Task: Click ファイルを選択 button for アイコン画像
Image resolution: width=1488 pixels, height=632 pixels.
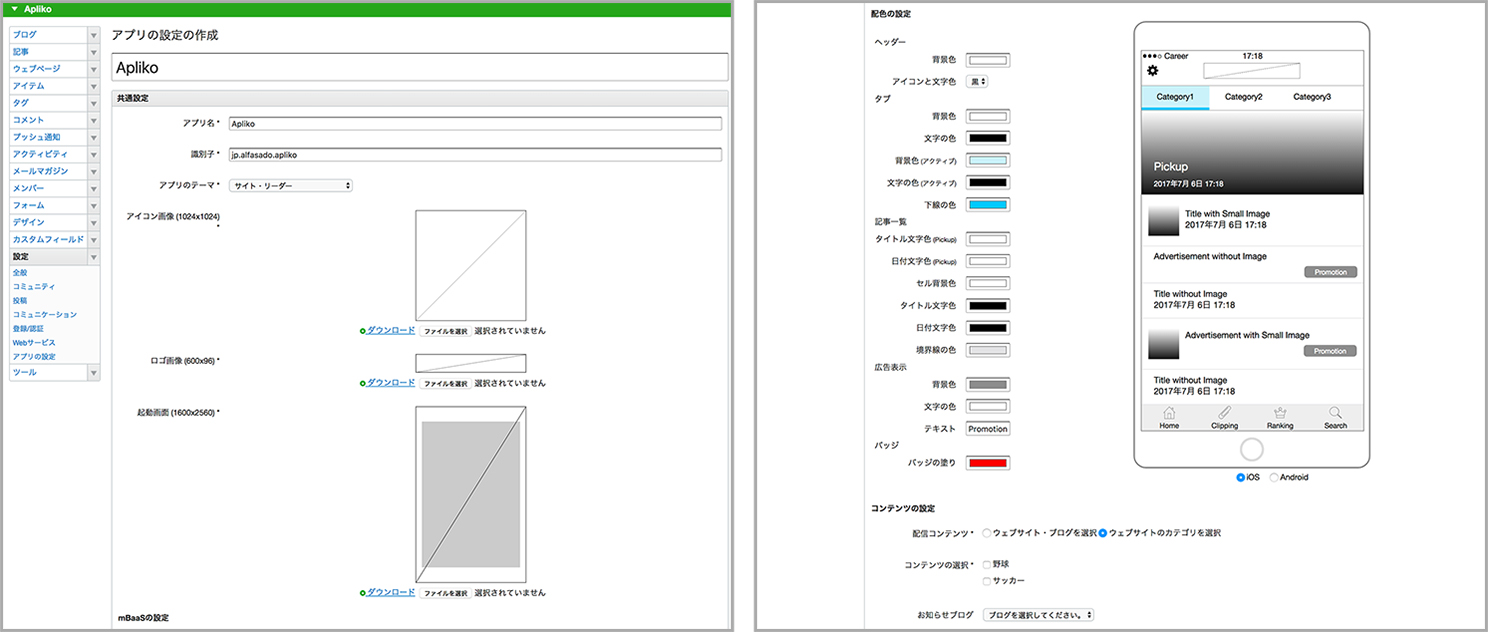Action: (445, 331)
